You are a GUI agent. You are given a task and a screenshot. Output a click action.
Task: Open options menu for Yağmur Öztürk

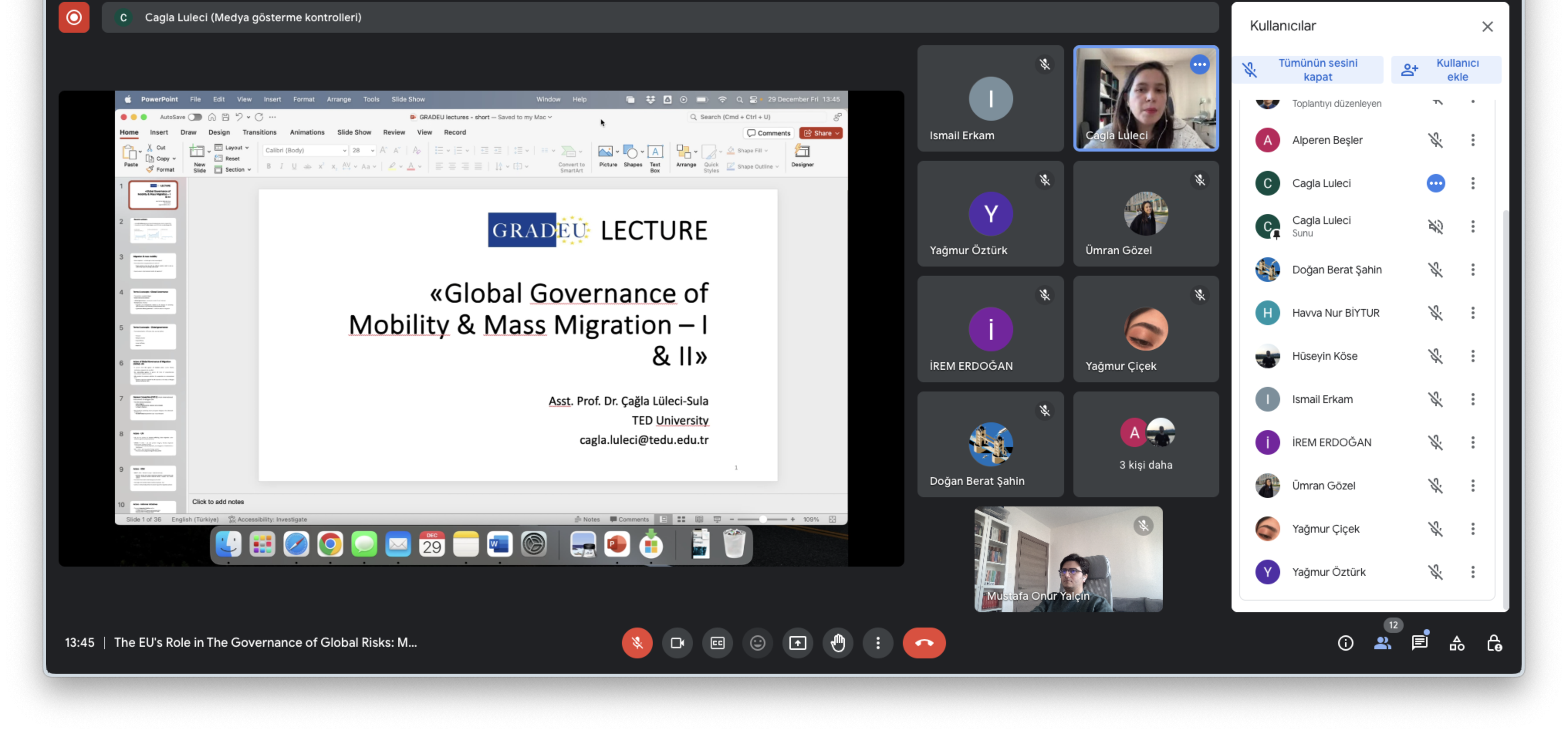[x=1472, y=572]
